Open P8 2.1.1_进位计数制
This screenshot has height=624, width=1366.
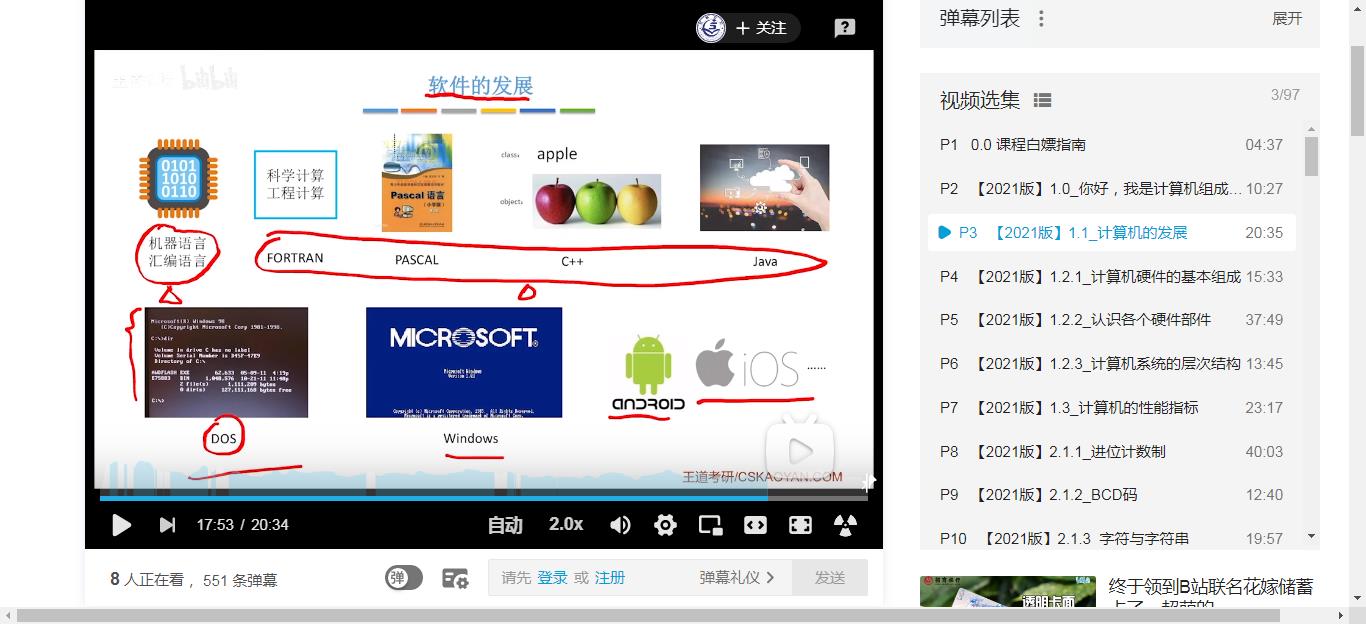click(x=1111, y=452)
